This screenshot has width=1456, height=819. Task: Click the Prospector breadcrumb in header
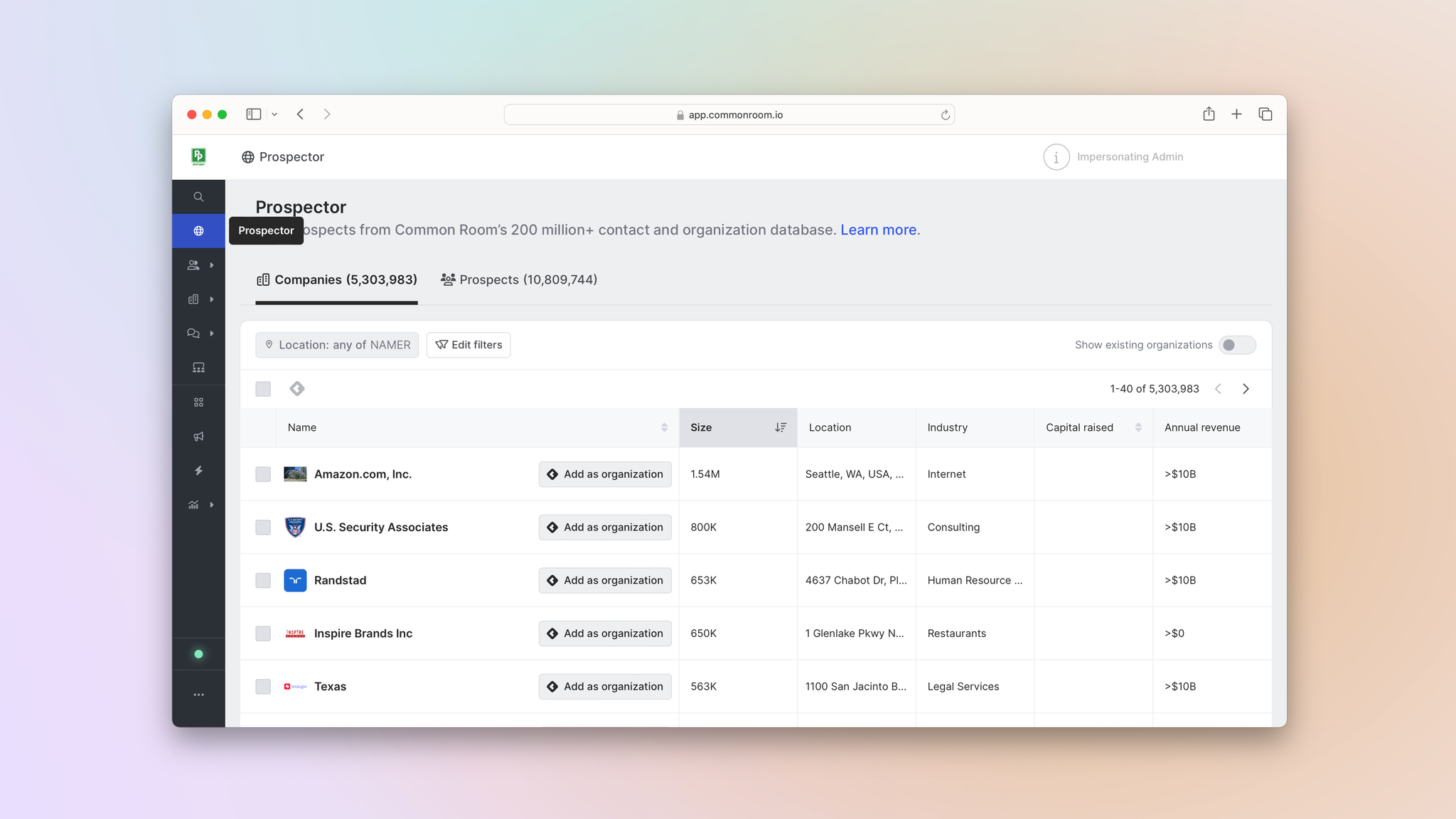(283, 157)
